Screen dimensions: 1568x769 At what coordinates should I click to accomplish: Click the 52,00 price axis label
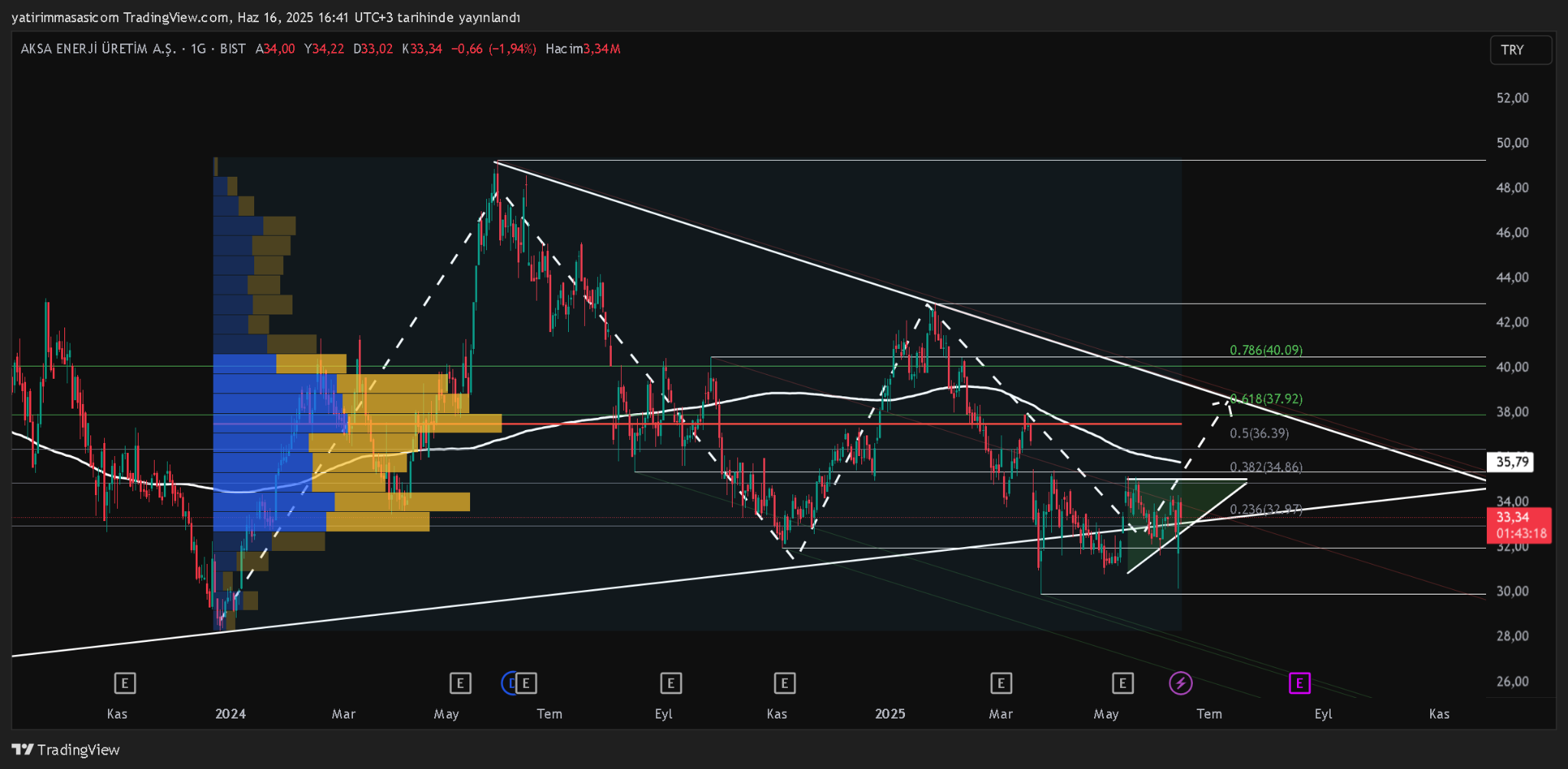[x=1512, y=98]
